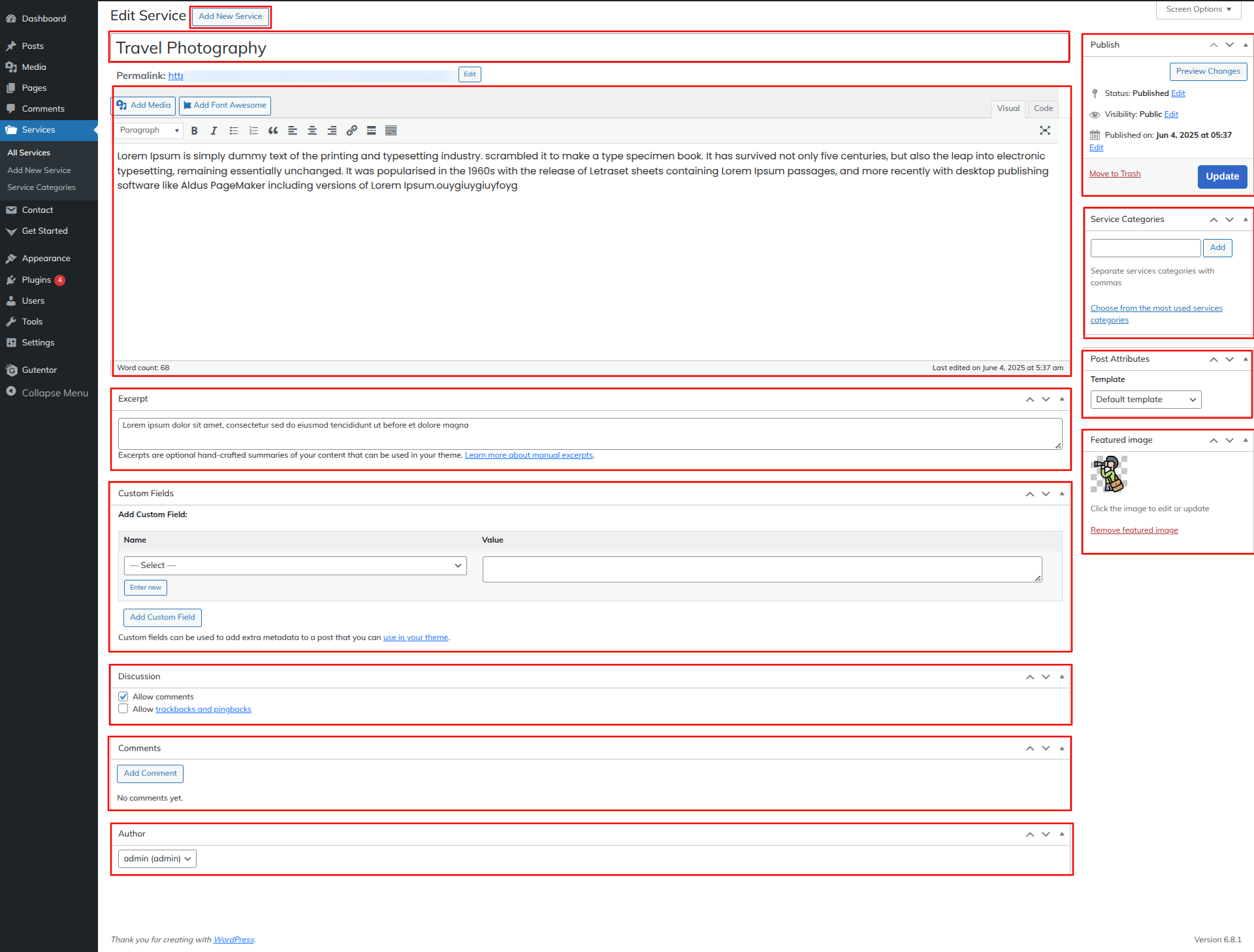
Task: Toggle bold formatting in editor toolbar
Action: tap(195, 131)
